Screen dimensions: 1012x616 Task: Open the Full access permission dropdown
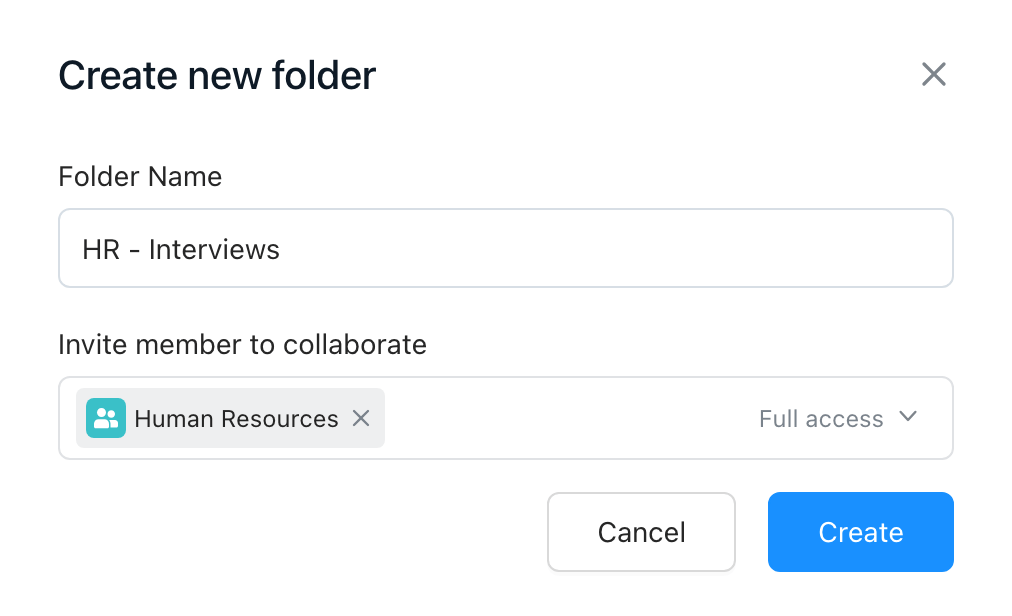pos(838,418)
